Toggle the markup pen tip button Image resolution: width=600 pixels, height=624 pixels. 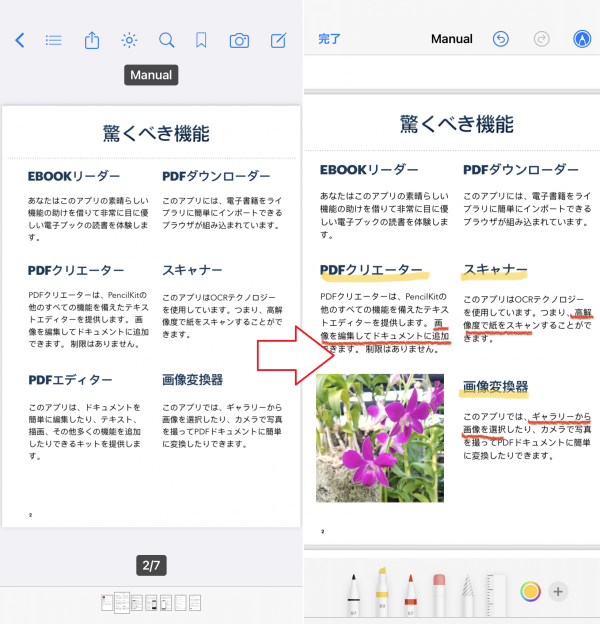581,39
